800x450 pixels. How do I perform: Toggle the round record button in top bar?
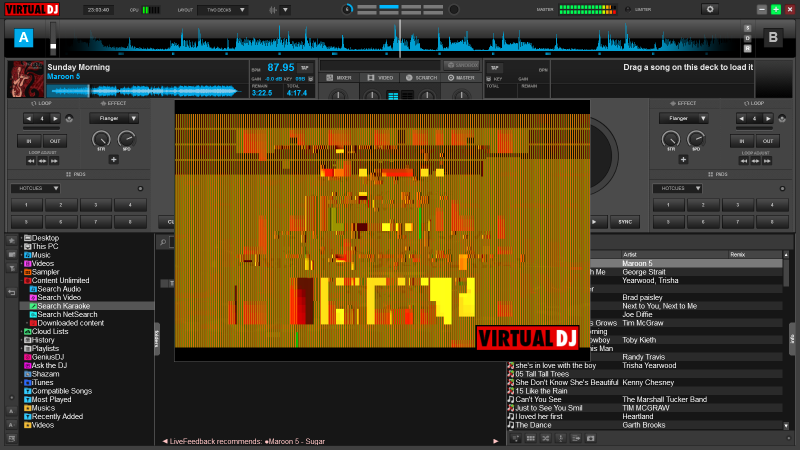[x=454, y=9]
